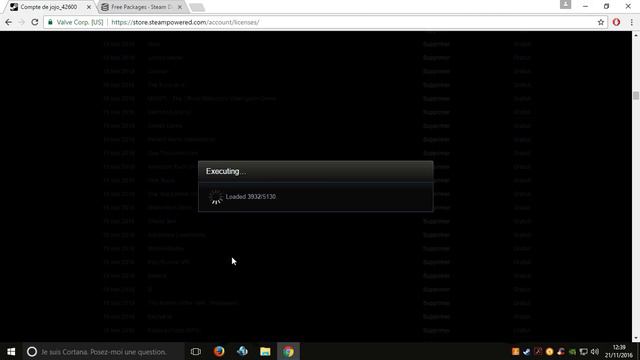Click the dark red tray icon
Viewport: 640px width, 360px height.
538,351
